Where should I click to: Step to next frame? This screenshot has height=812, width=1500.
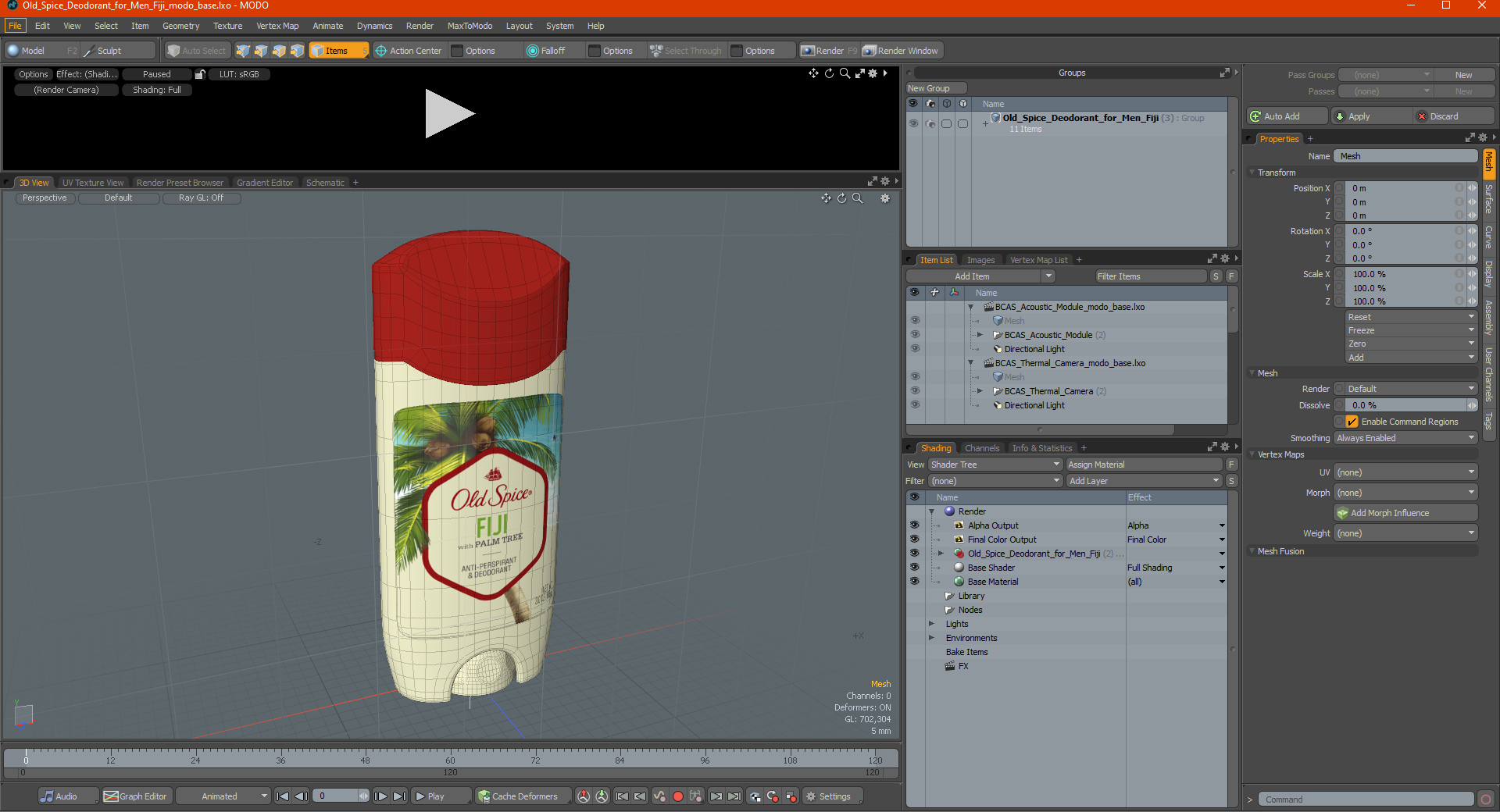(380, 796)
